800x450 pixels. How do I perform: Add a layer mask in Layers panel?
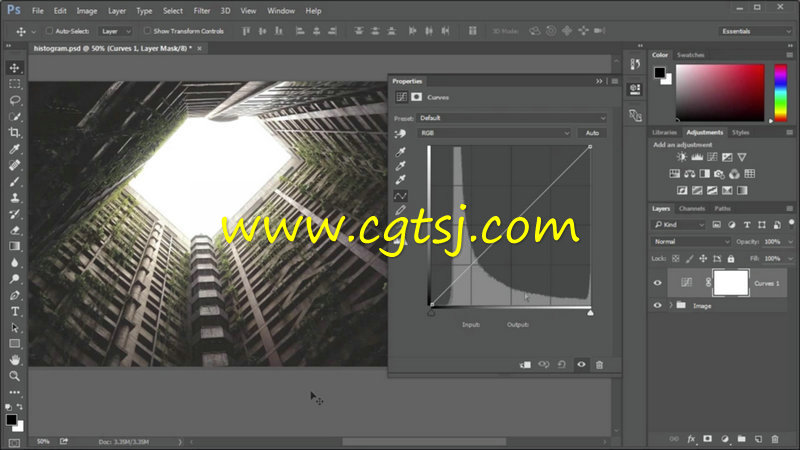point(708,439)
